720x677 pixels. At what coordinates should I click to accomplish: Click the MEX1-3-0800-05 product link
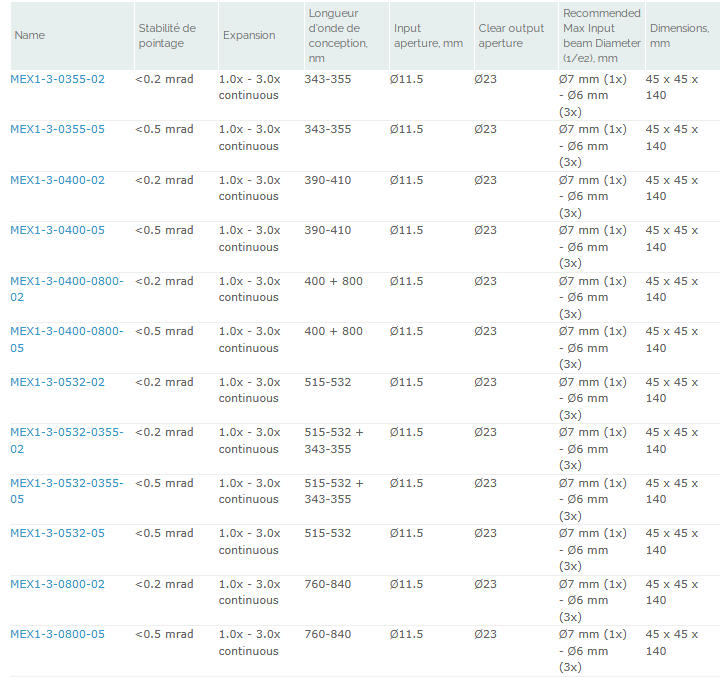point(57,634)
